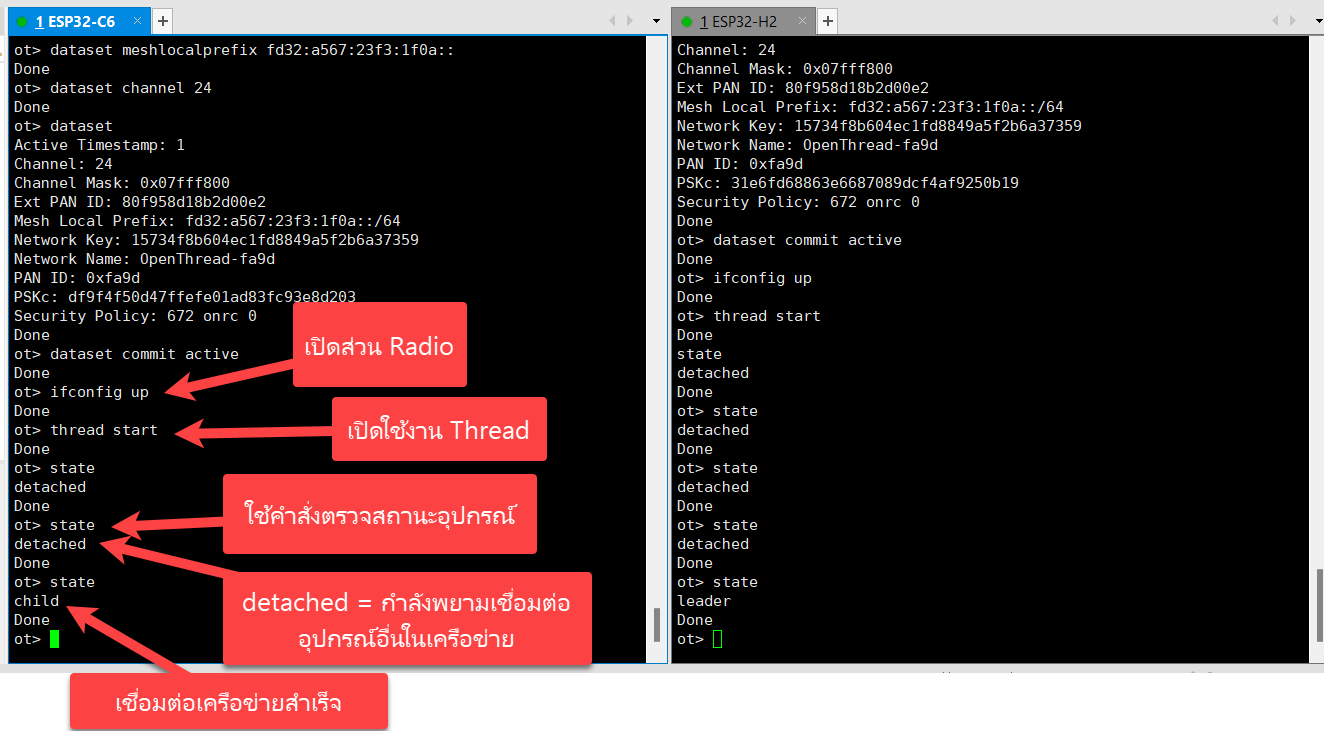This screenshot has height=731, width=1324.
Task: Add new tab beside ESP32-H2
Action: pos(827,21)
